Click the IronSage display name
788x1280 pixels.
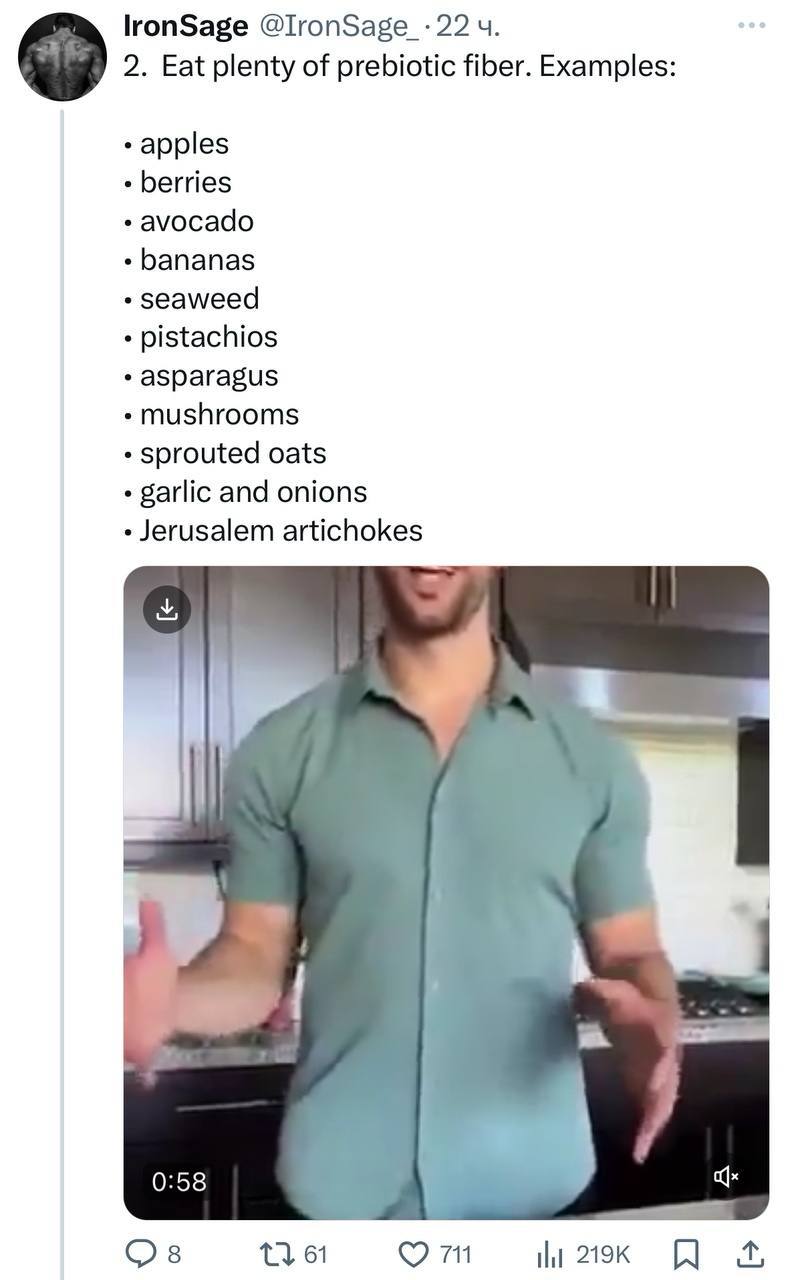(x=185, y=27)
